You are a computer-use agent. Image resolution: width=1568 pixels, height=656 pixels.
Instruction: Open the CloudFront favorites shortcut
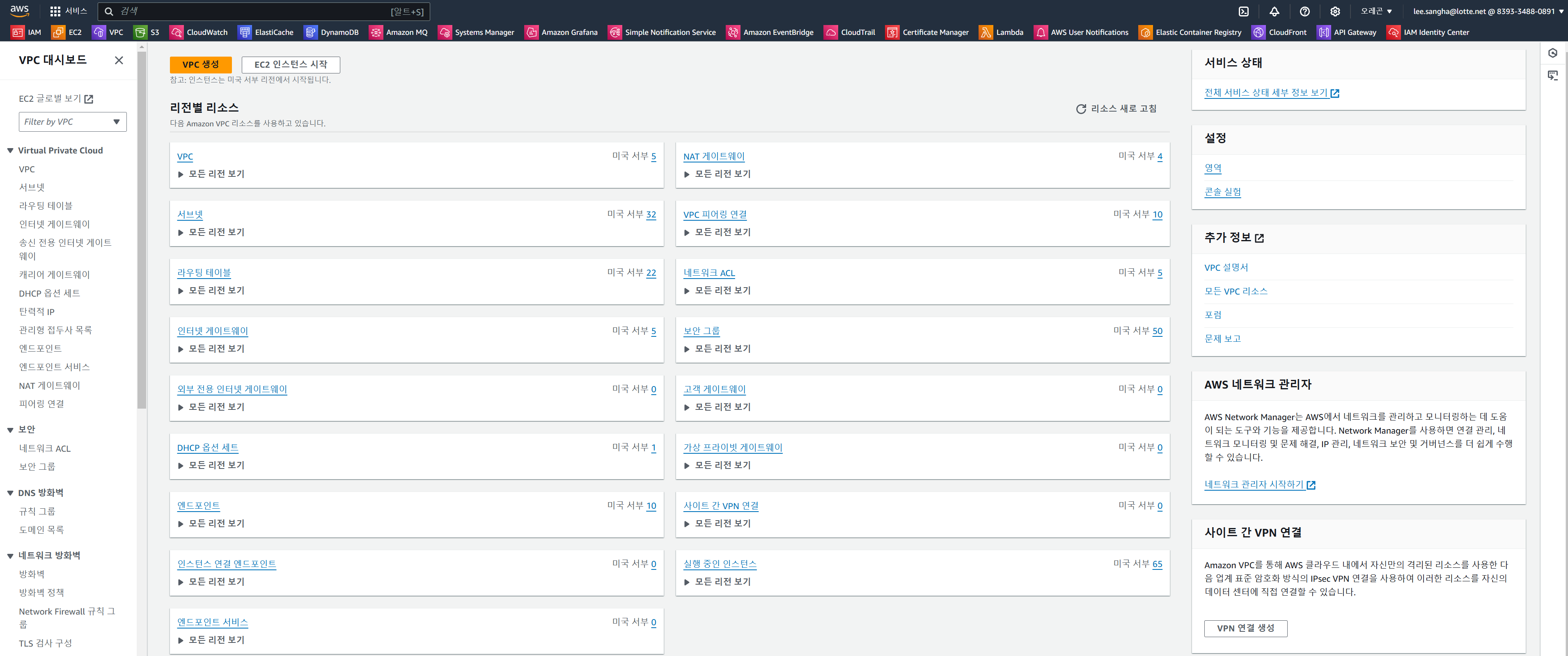coord(1279,32)
